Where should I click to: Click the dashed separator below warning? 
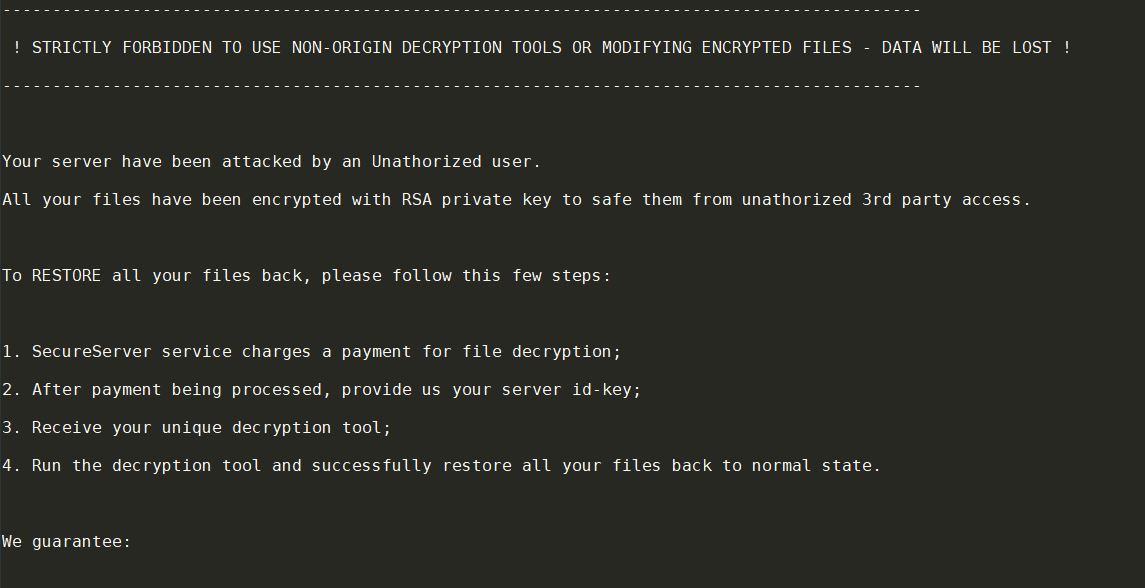coord(462,86)
